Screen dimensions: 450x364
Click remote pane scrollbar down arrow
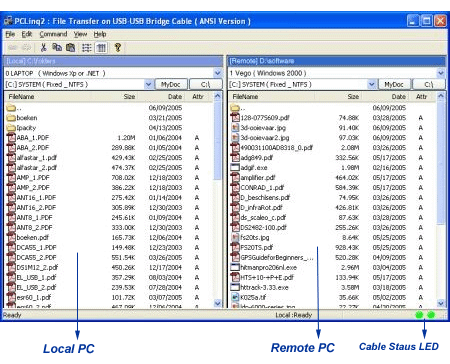point(441,303)
